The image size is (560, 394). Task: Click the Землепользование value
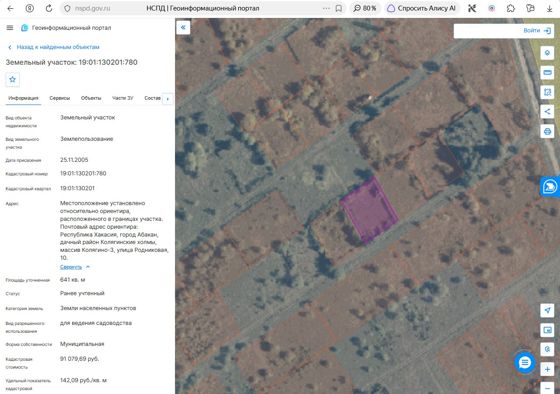tap(86, 139)
